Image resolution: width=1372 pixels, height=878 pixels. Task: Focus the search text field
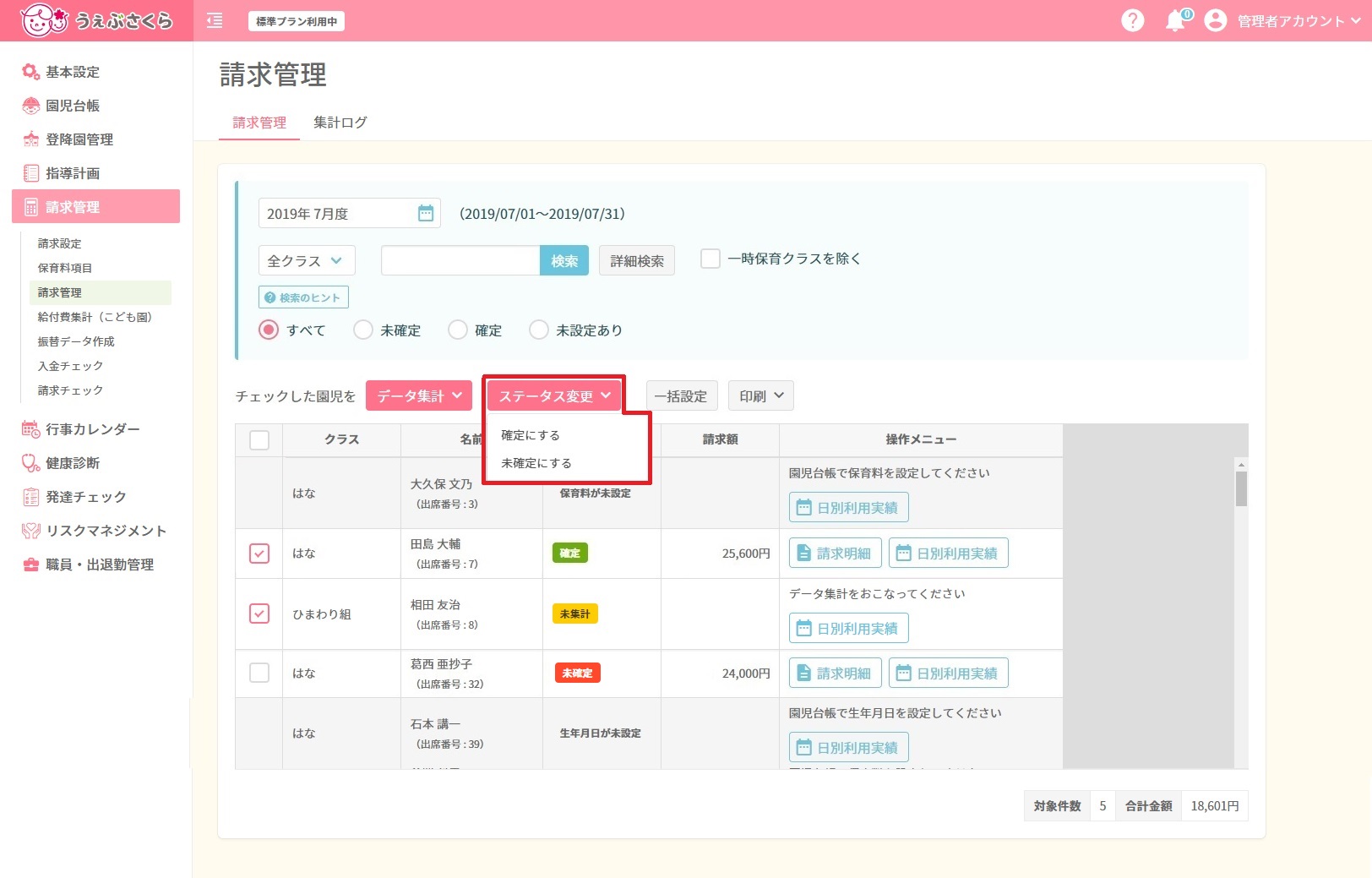click(460, 260)
